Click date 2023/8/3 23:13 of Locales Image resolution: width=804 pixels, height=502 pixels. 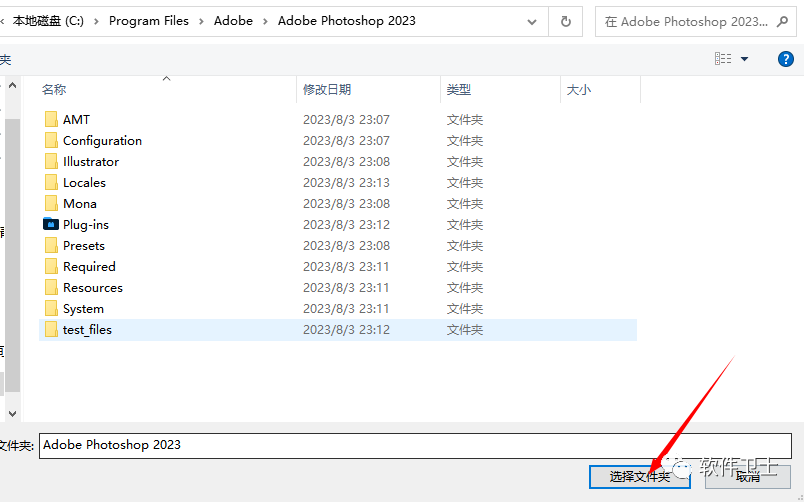coord(346,183)
